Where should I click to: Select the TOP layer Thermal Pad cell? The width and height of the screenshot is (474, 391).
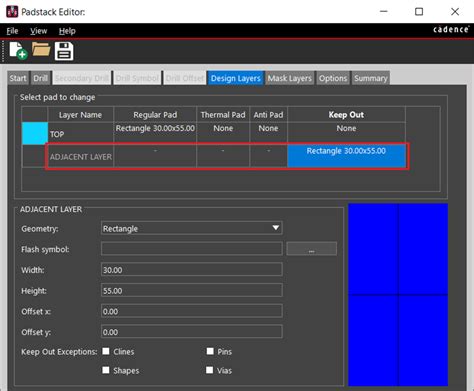point(223,133)
